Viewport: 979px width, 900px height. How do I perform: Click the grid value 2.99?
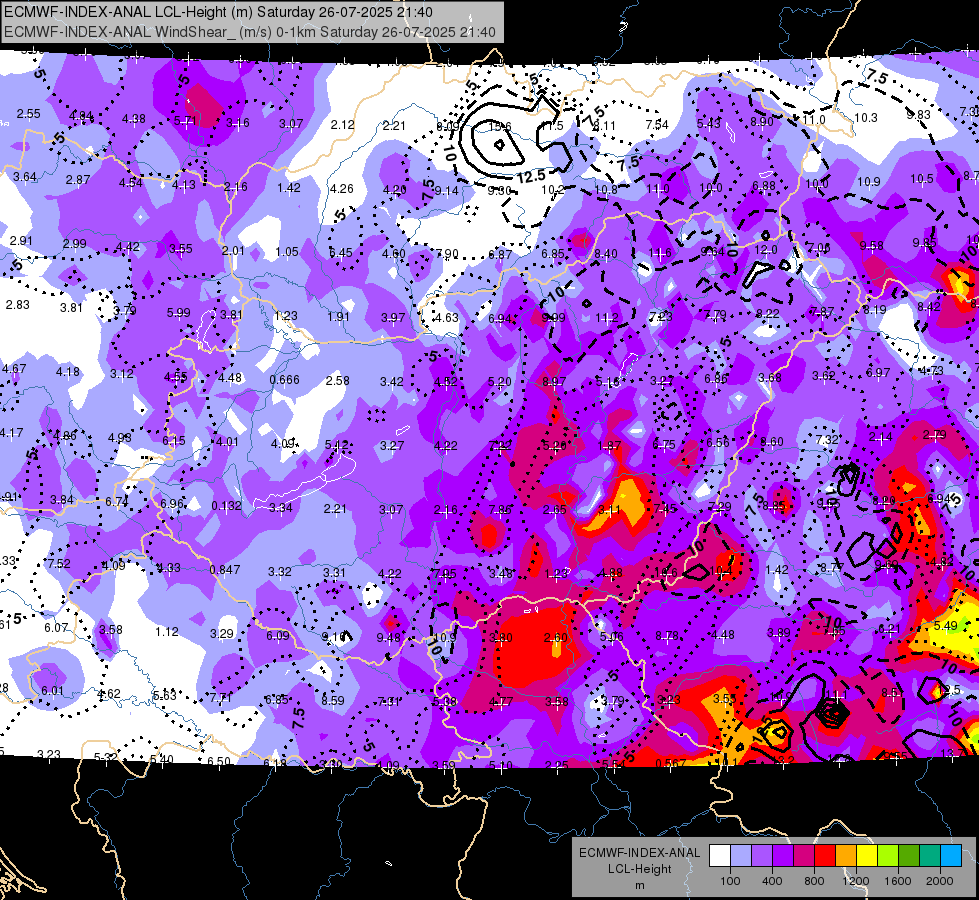tap(75, 244)
